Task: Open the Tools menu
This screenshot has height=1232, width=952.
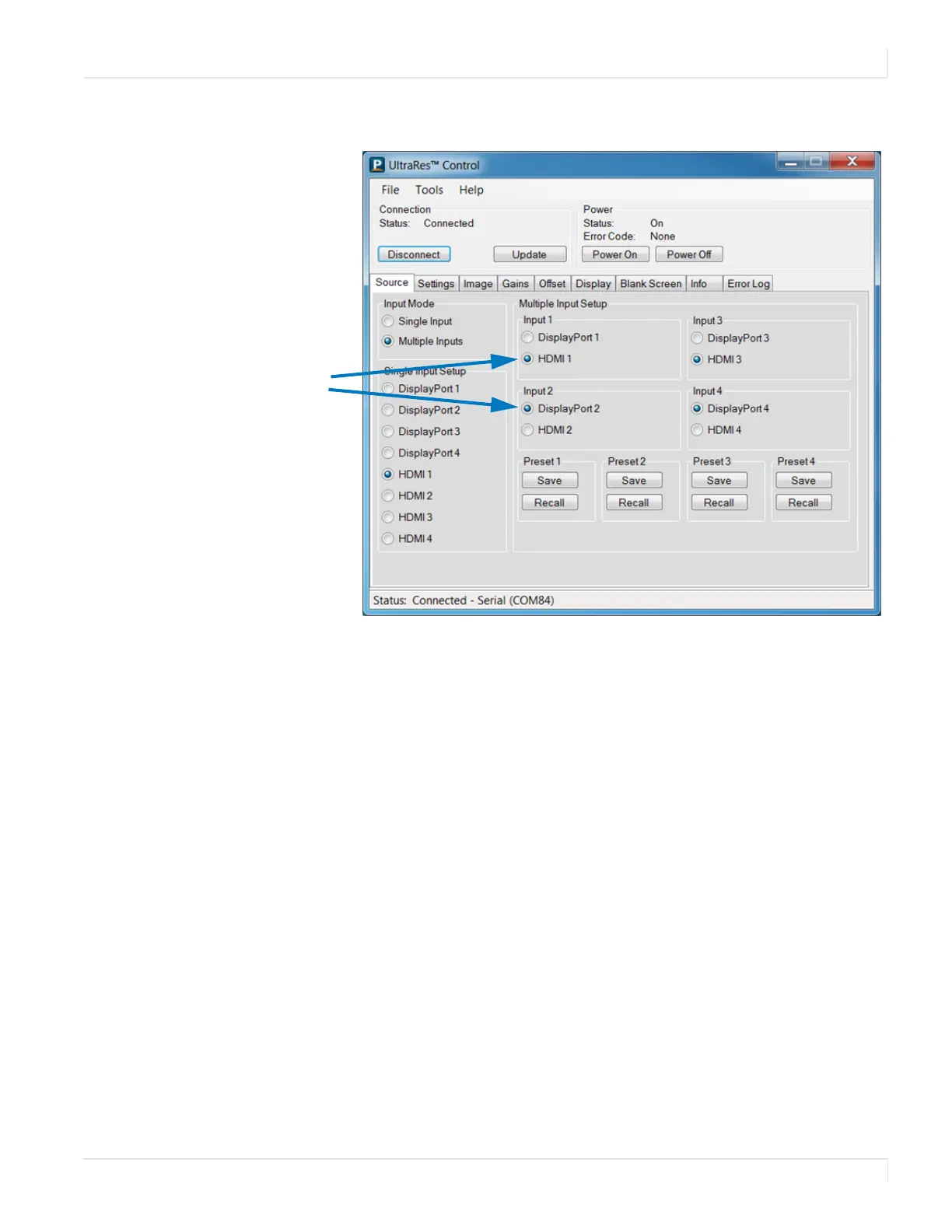Action: [x=429, y=190]
